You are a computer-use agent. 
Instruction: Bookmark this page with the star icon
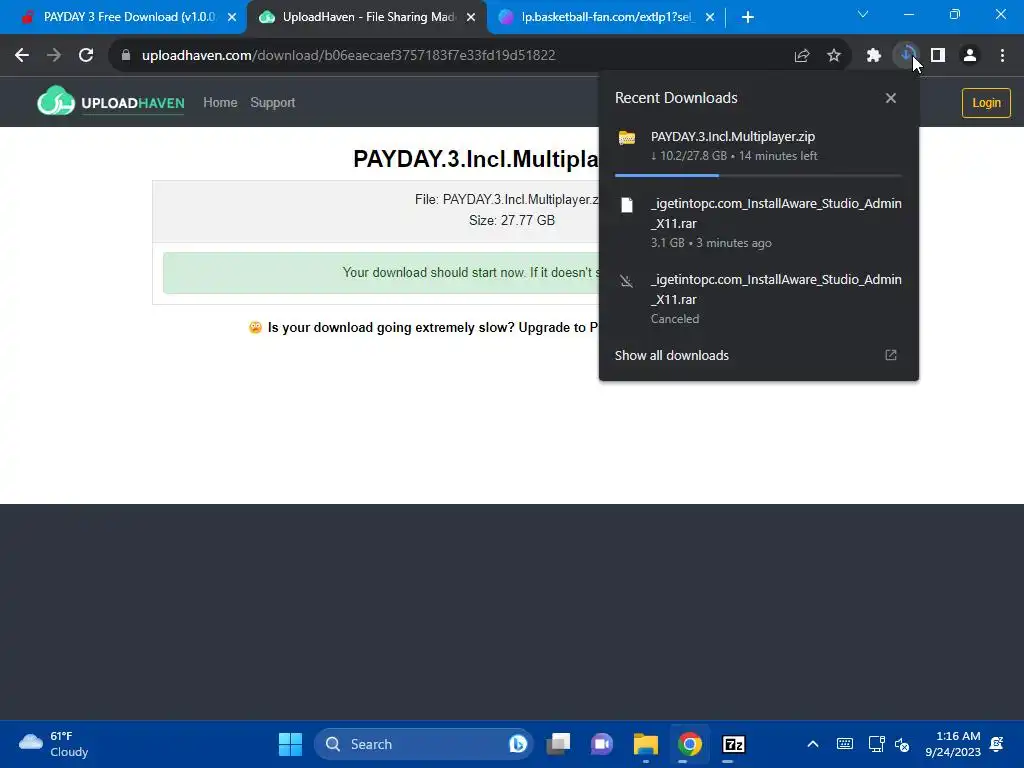pos(834,56)
